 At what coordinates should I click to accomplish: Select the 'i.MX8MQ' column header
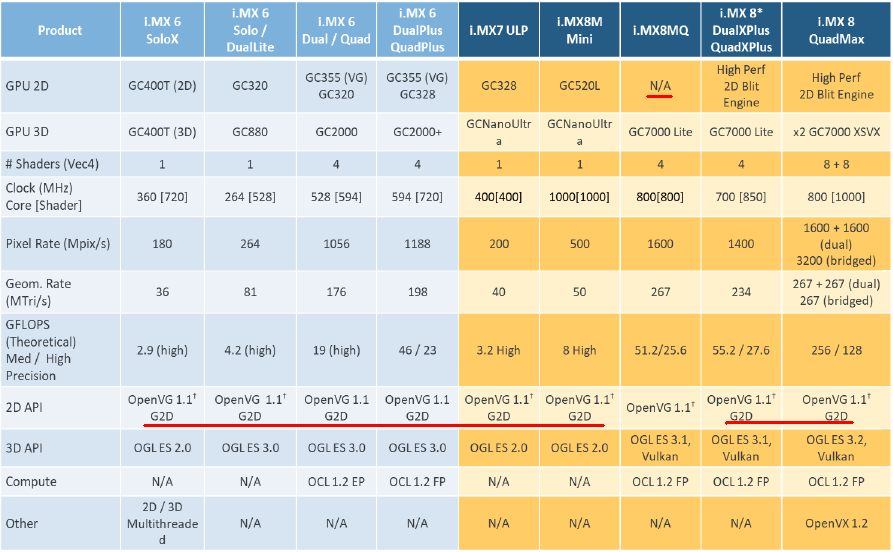tap(661, 30)
